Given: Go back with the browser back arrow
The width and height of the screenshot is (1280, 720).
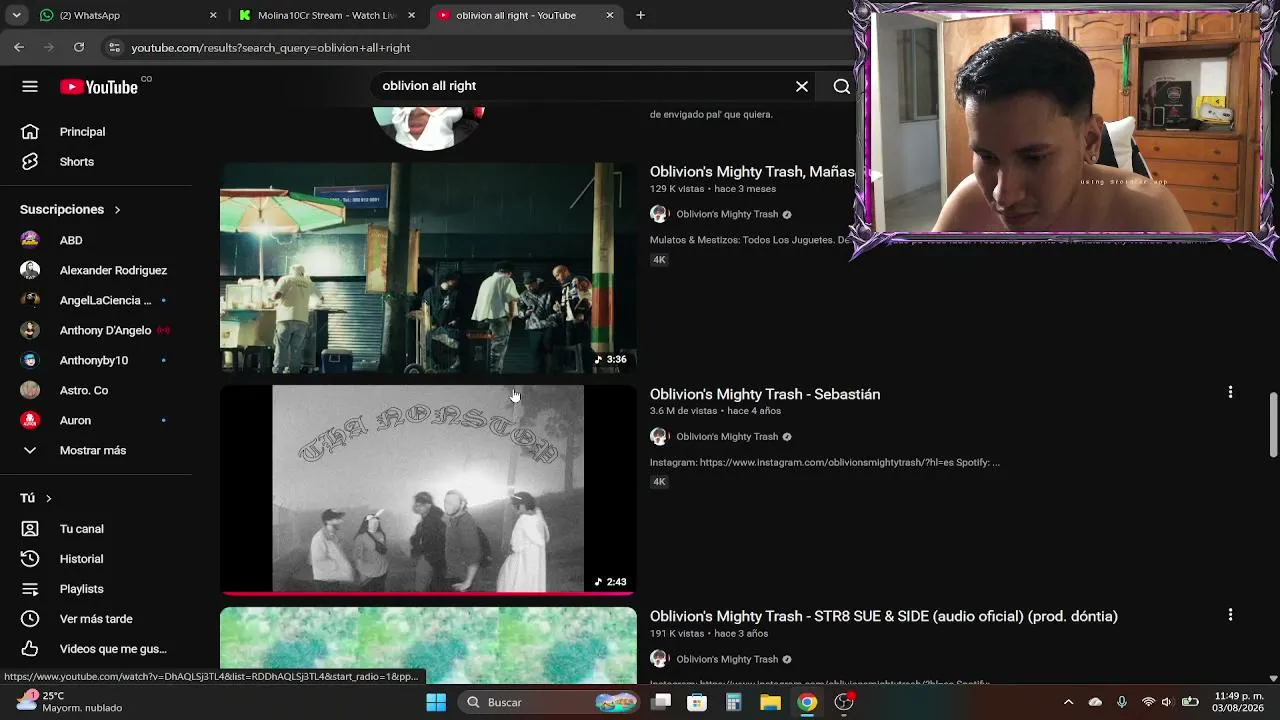Looking at the screenshot, I should click(19, 47).
